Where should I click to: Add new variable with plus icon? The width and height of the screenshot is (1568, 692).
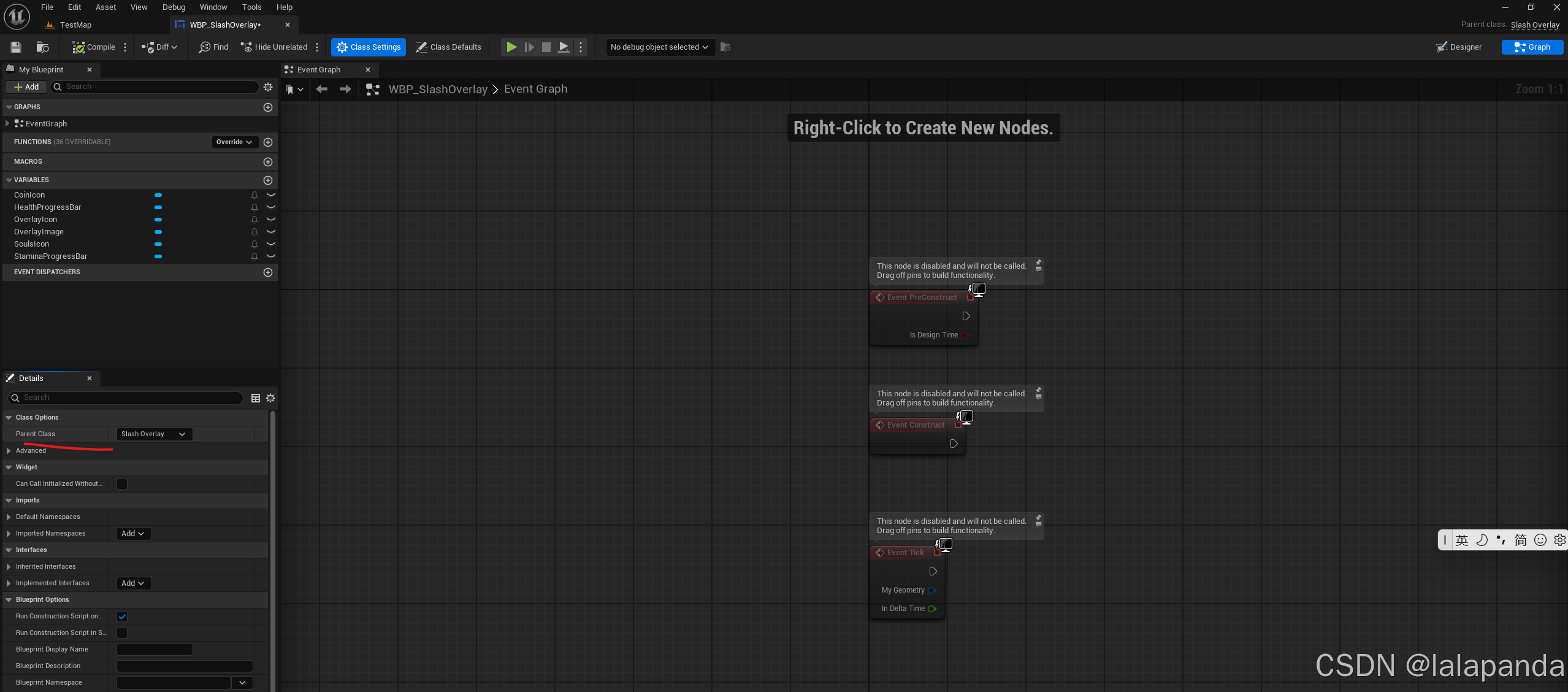[268, 180]
